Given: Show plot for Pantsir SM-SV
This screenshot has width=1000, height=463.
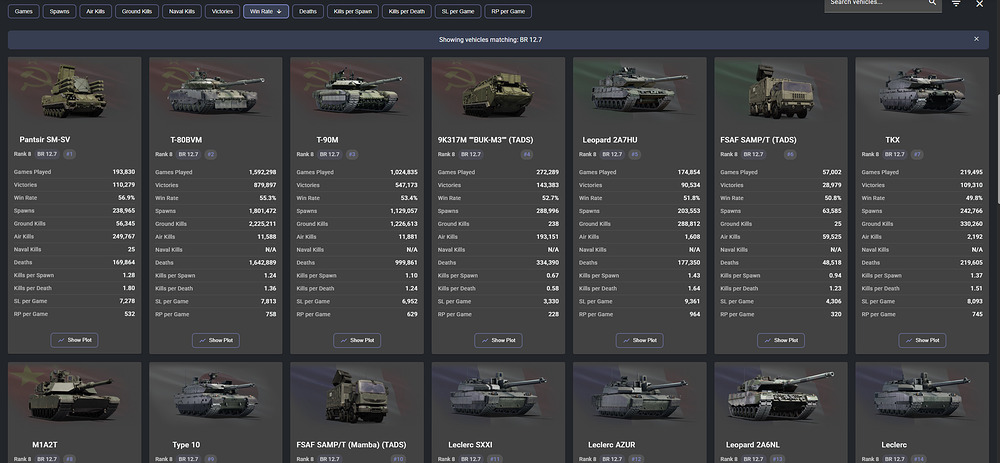Looking at the screenshot, I should click(74, 340).
